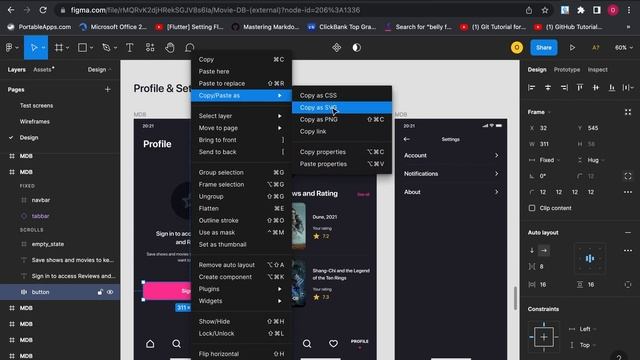Open horizontal resizing Fixed dropdown
The height and width of the screenshot is (360, 640).
tap(550, 160)
